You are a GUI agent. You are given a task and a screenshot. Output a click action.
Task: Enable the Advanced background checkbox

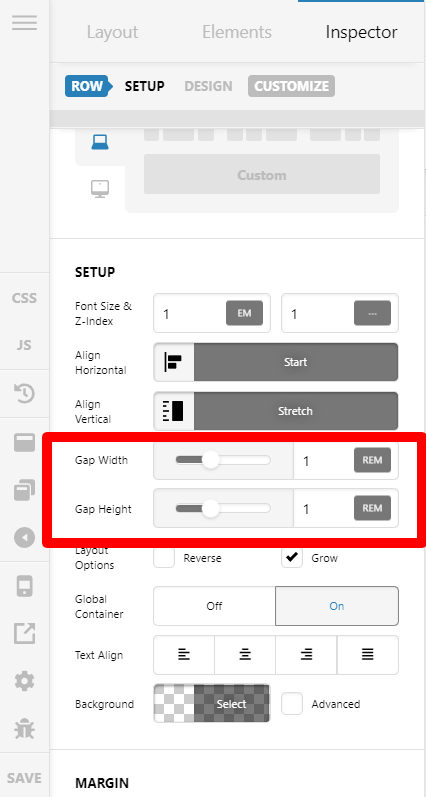point(292,704)
